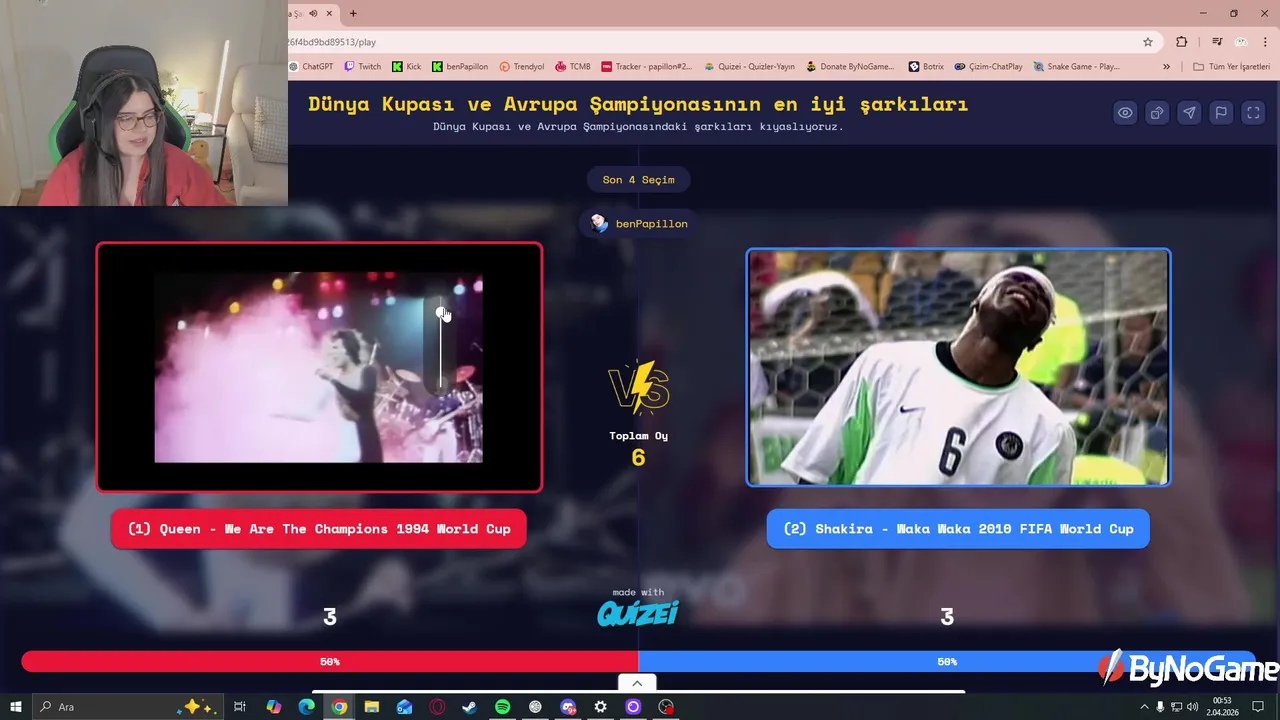The height and width of the screenshot is (720, 1280).
Task: Open Spotify from taskbar
Action: [502, 707]
